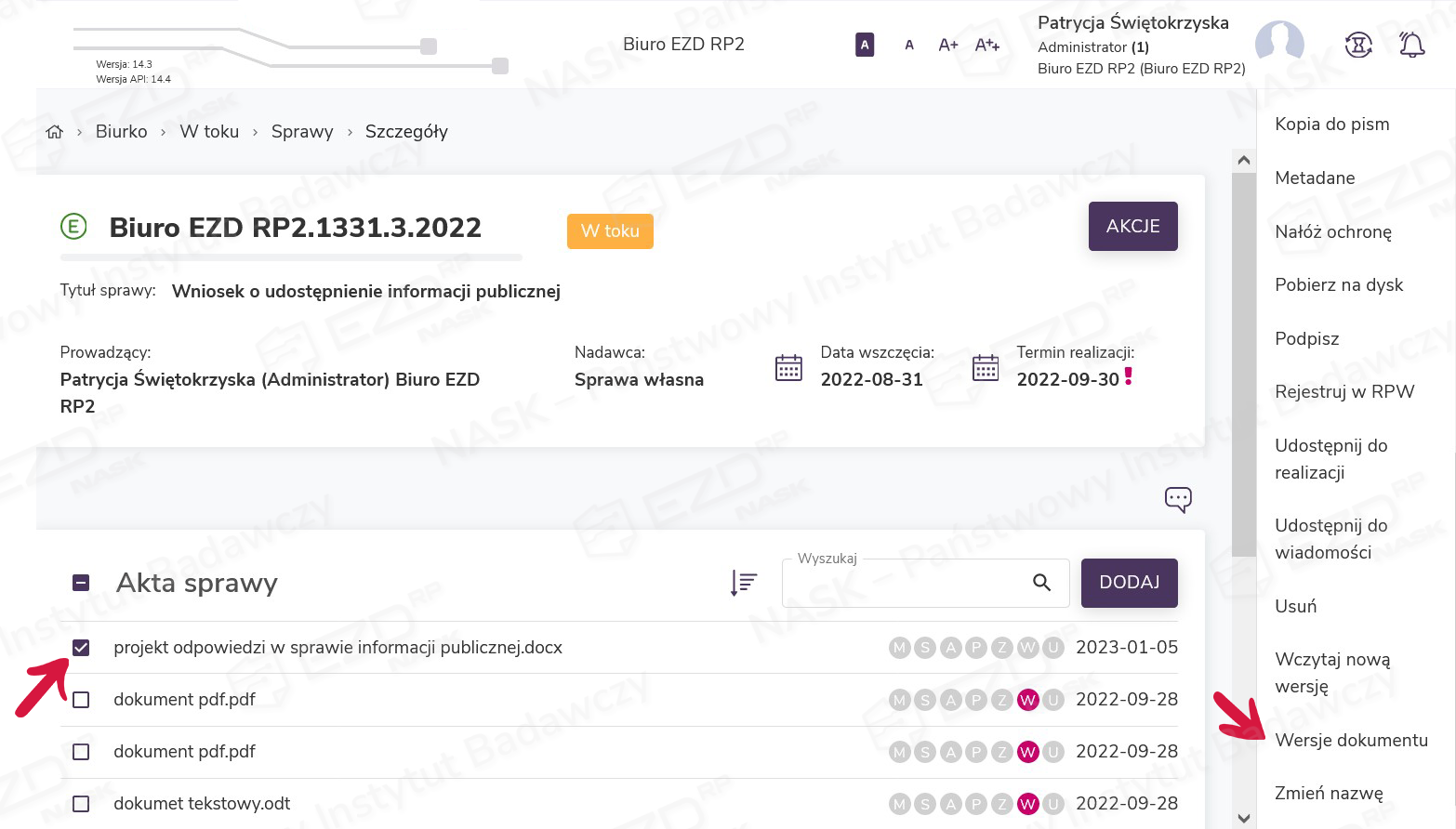Image resolution: width=1456 pixels, height=829 pixels.
Task: Select Pobierz na dysk menu option
Action: (1339, 284)
